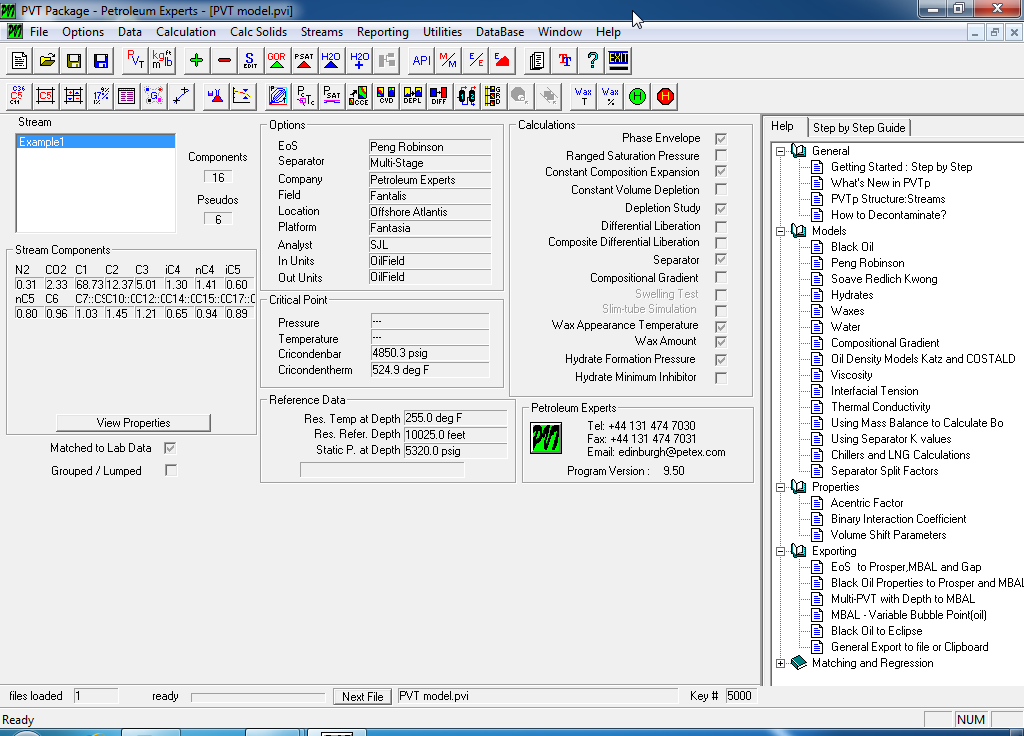Remove a stream with red minus icon
The height and width of the screenshot is (736, 1024).
point(223,61)
